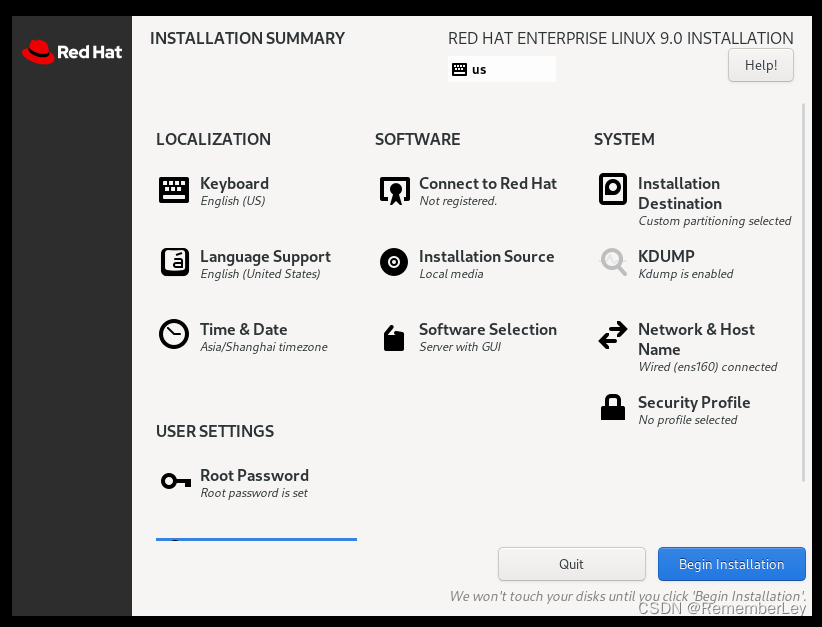822x627 pixels.
Task: Click the Help! button
Action: point(761,65)
